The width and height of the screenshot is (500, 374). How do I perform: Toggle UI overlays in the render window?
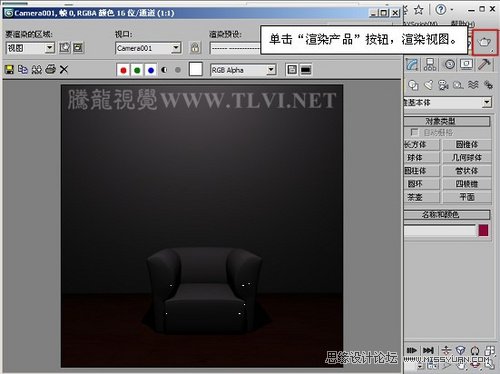point(292,70)
